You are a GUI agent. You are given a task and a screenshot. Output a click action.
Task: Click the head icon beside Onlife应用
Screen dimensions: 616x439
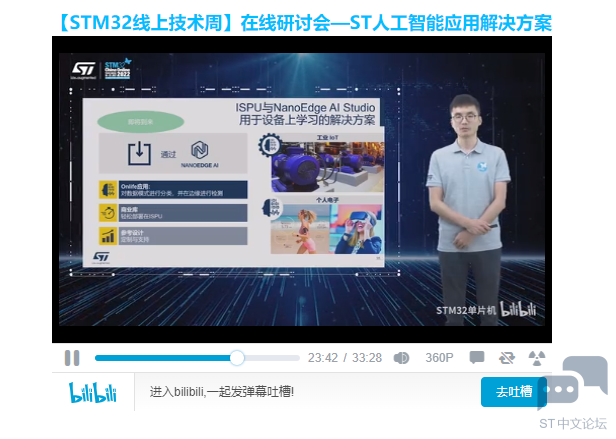[108, 190]
